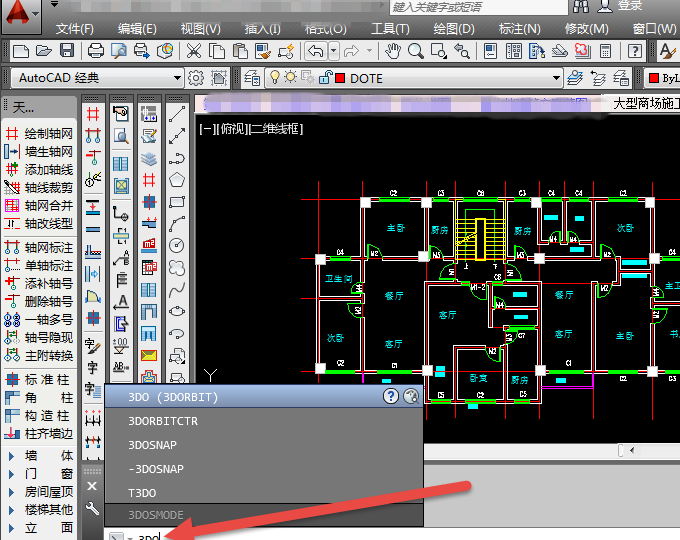Toggle layer lock padlock icon

(x=325, y=78)
